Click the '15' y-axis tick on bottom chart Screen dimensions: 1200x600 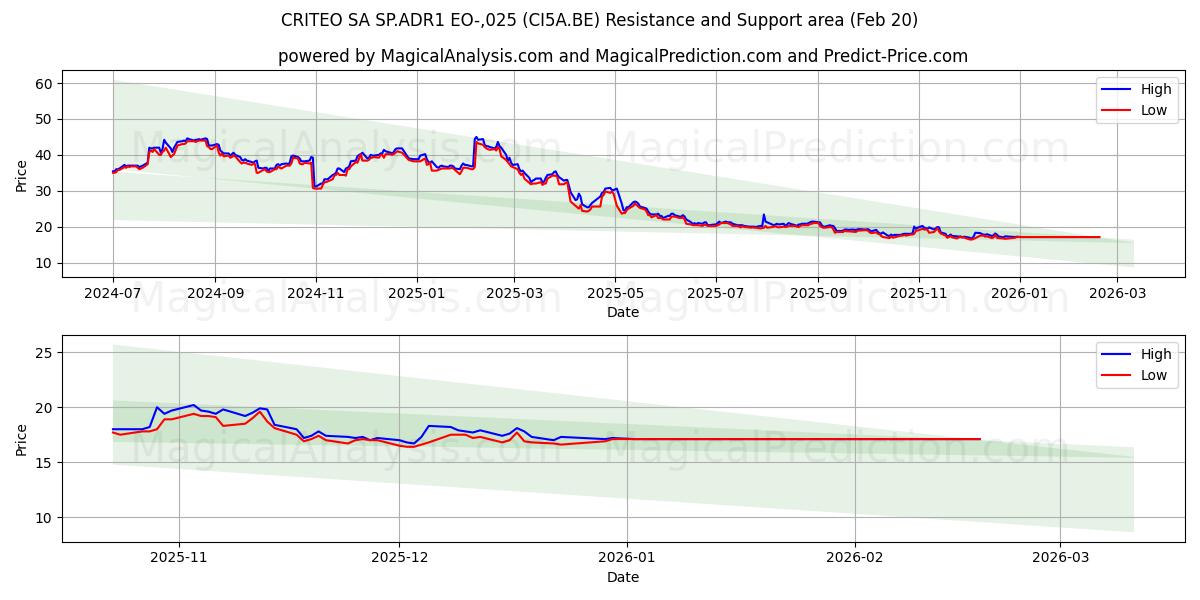(x=43, y=463)
